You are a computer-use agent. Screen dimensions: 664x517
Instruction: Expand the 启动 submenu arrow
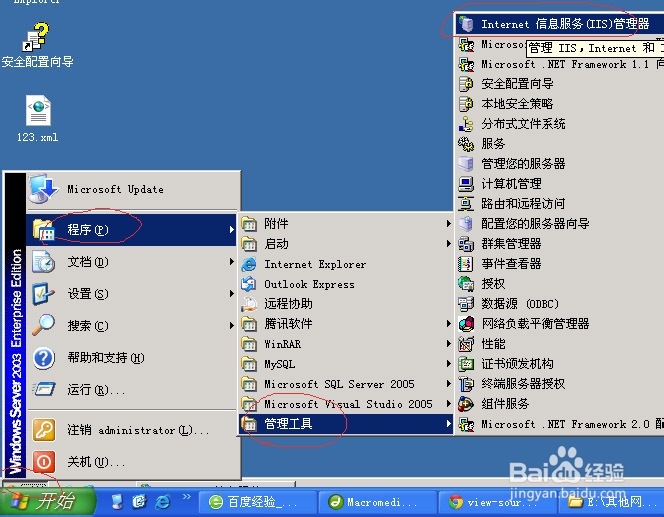click(448, 243)
